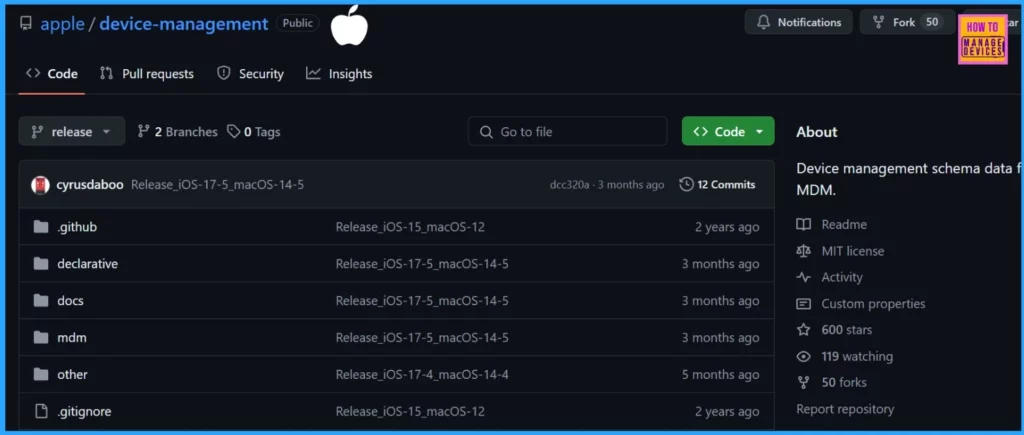Switch to the Insights tab
The height and width of the screenshot is (435, 1024).
339,74
